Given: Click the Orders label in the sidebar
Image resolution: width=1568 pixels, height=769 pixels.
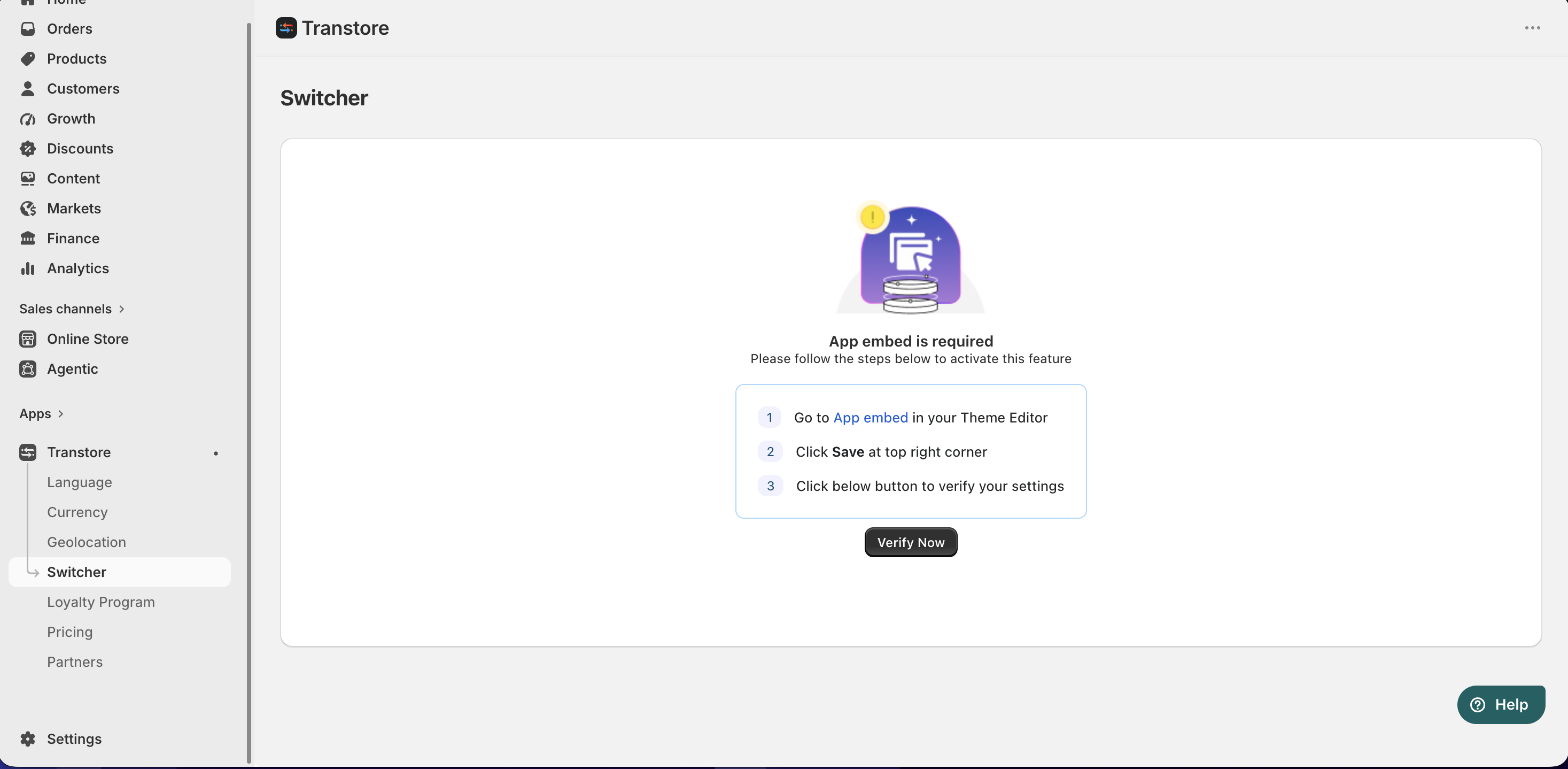Looking at the screenshot, I should [69, 29].
